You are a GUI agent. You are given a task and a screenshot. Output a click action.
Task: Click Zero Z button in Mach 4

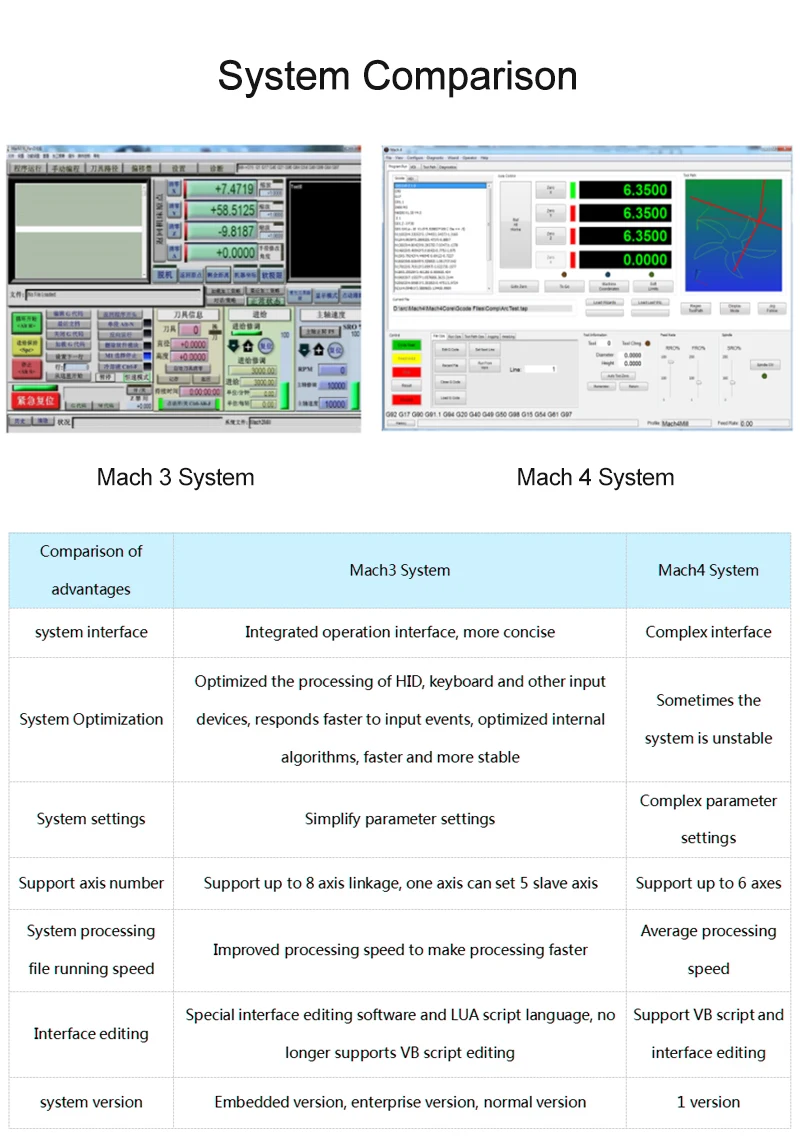pyautogui.click(x=551, y=236)
